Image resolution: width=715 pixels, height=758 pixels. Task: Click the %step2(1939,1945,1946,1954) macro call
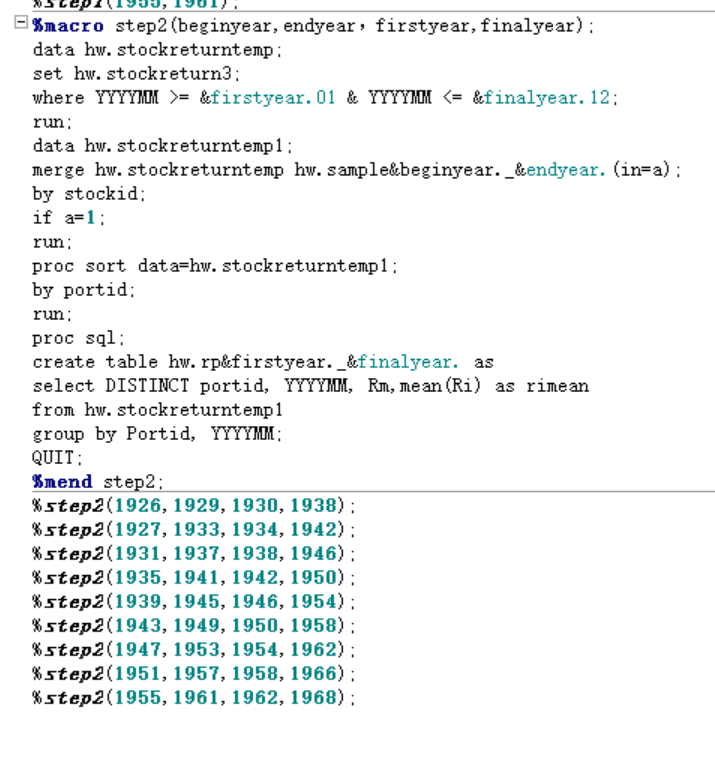pos(193,602)
